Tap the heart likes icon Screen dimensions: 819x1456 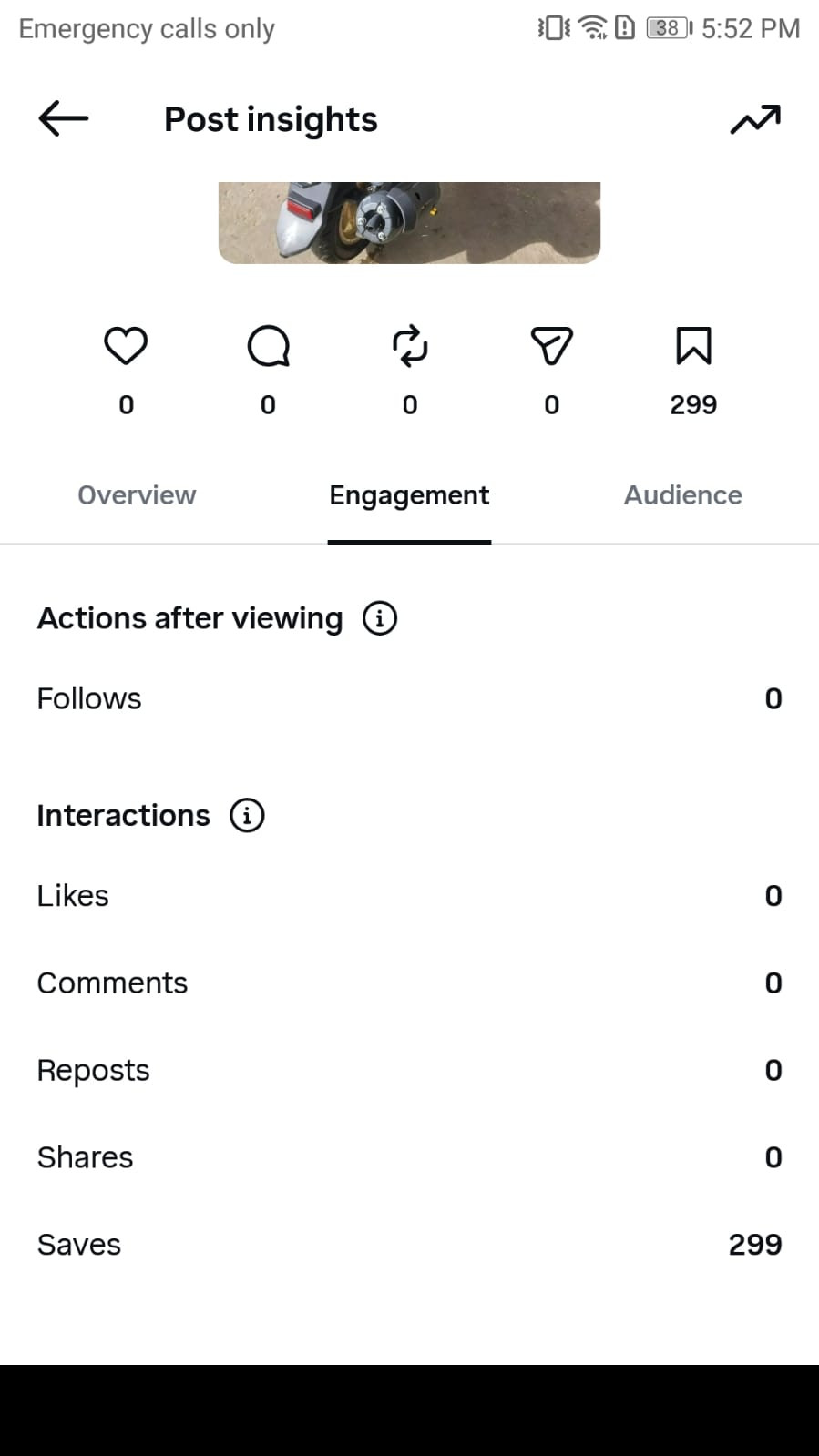point(126,346)
